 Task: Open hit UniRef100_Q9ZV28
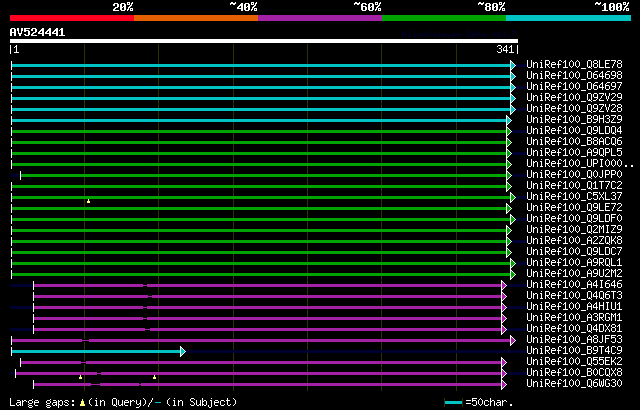pos(574,109)
